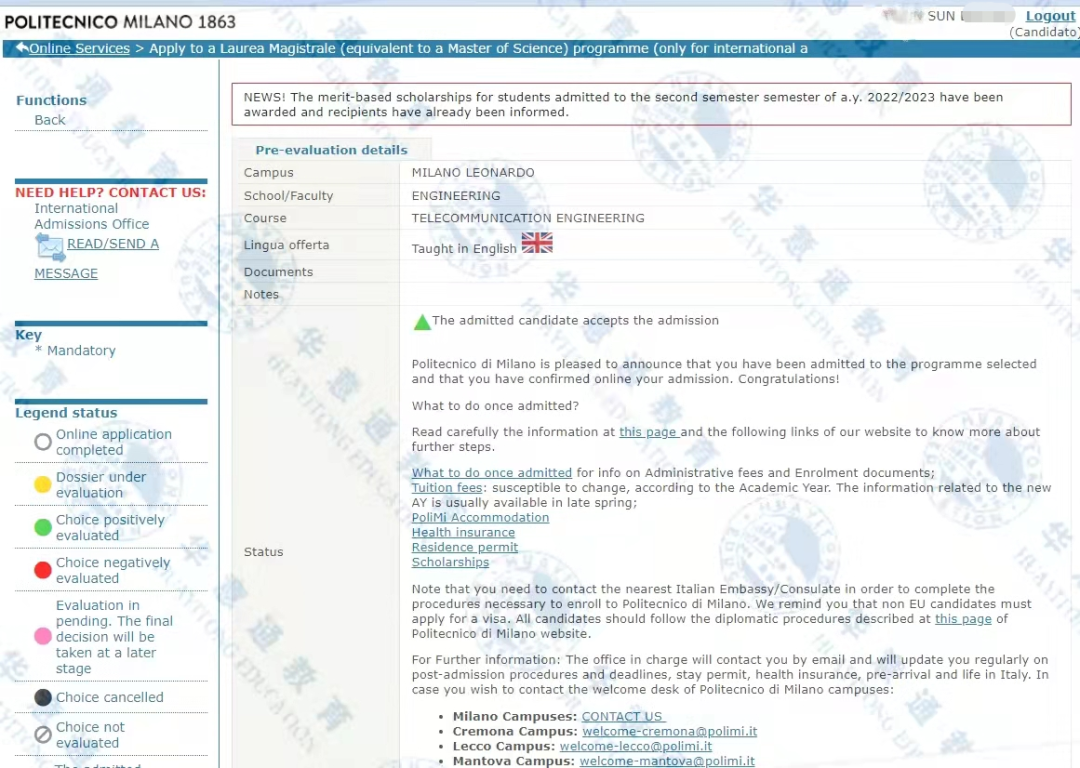Click the Status row label
Image resolution: width=1080 pixels, height=768 pixels.
point(263,552)
